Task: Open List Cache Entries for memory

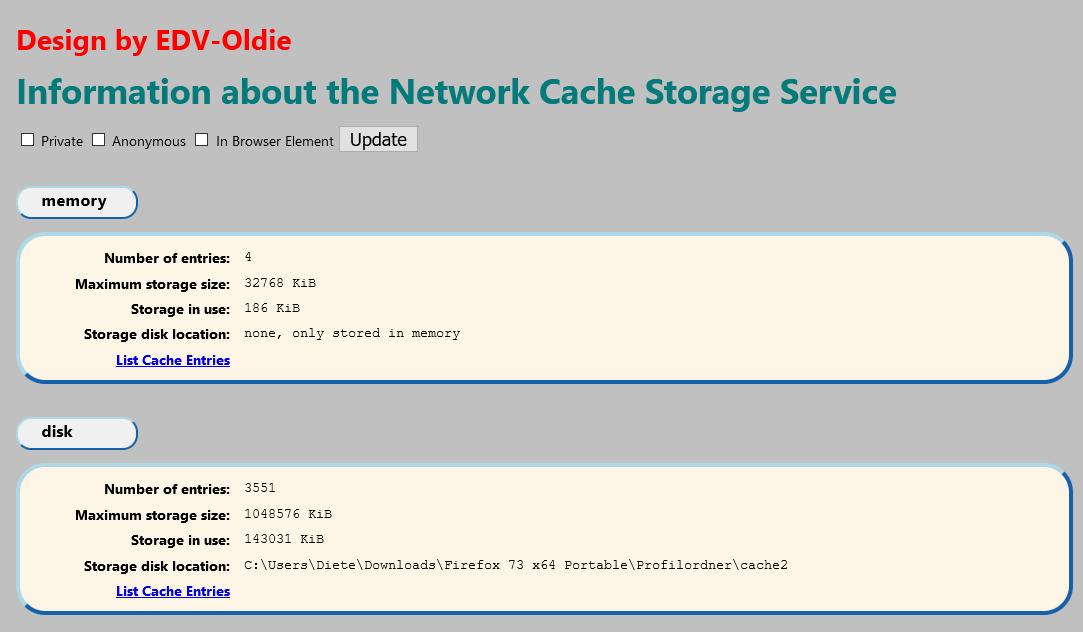Action: tap(173, 360)
